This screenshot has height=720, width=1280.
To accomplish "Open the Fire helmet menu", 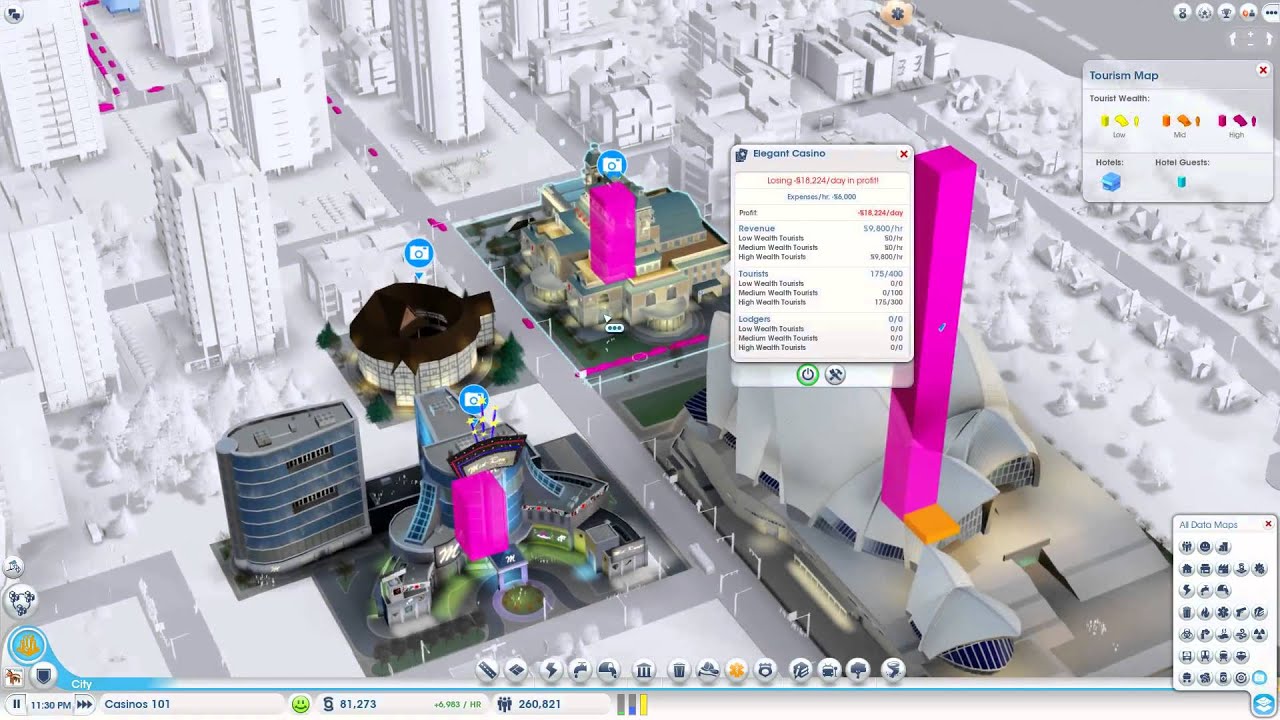I will [x=707, y=670].
